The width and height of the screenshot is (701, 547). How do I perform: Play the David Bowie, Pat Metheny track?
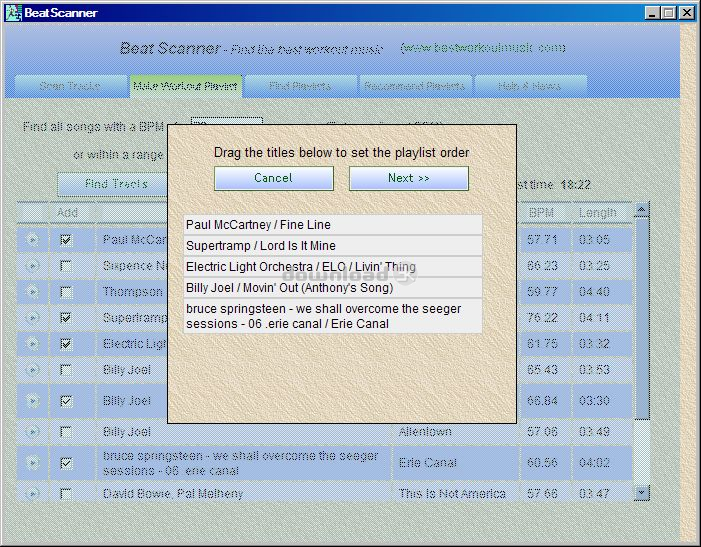[32, 493]
